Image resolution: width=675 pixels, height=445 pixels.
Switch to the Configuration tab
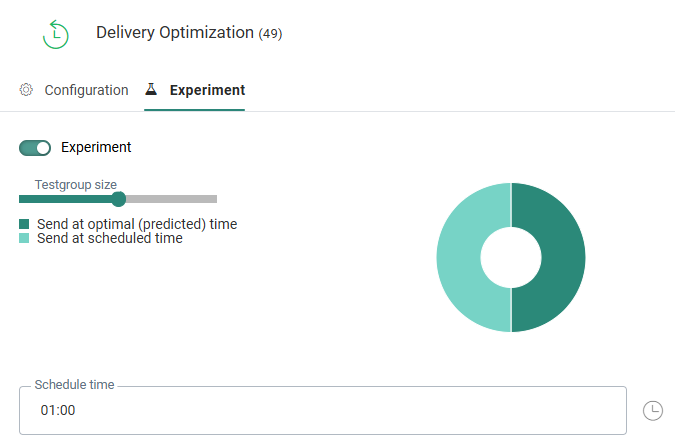[86, 90]
